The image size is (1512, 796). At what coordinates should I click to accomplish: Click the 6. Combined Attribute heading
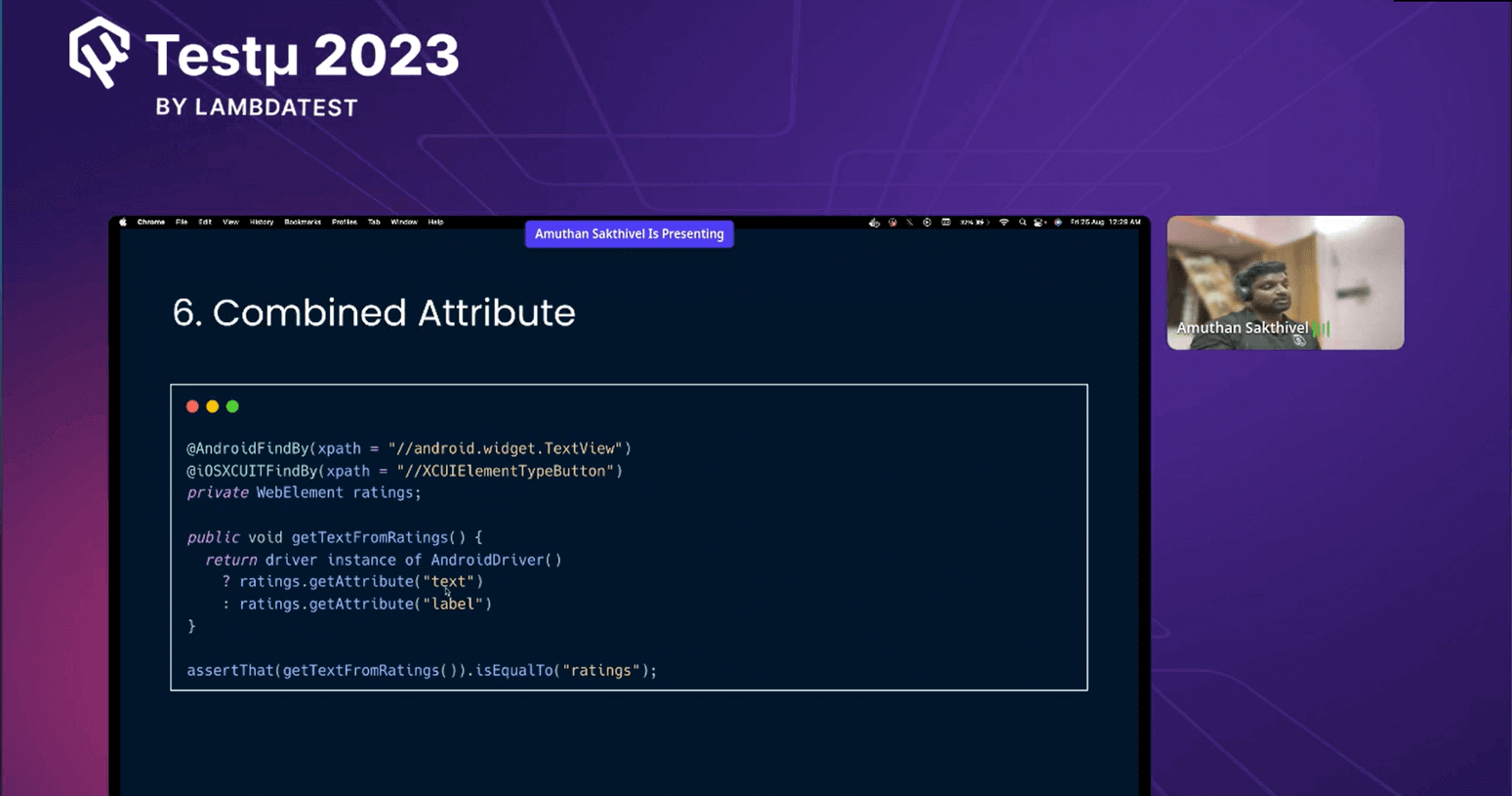click(x=374, y=313)
